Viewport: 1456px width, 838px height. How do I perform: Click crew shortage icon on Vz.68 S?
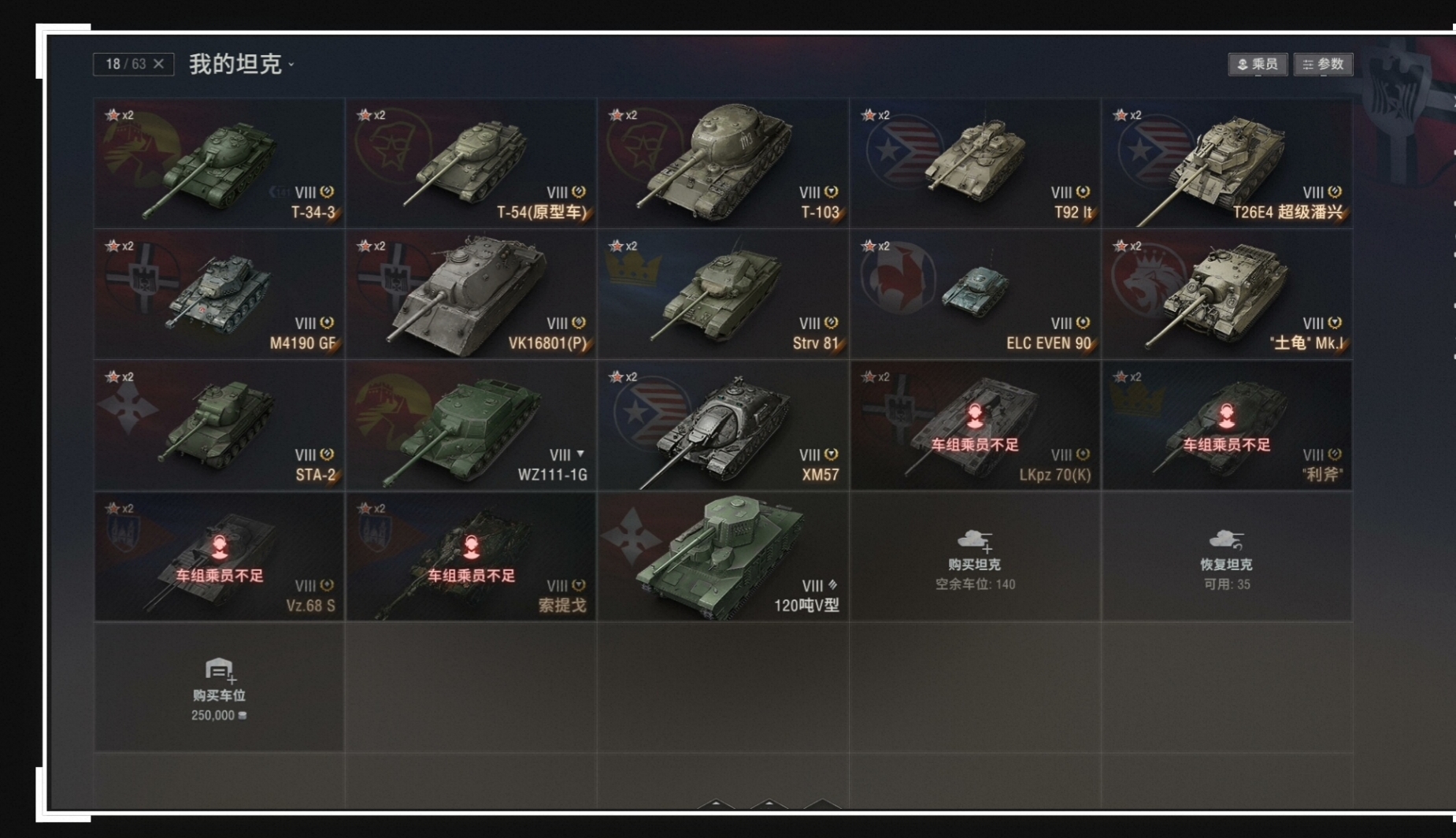click(x=220, y=547)
